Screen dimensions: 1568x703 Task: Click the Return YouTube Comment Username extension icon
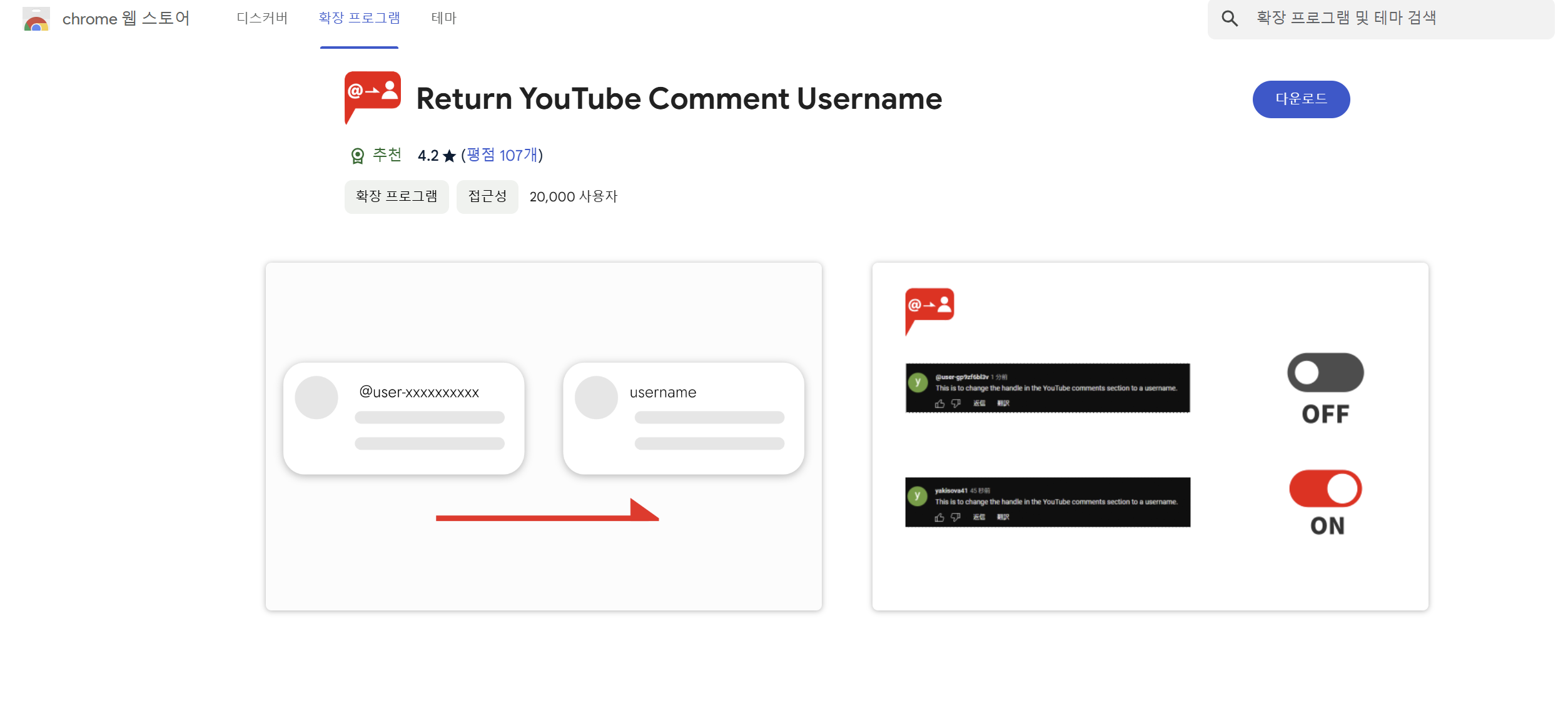373,98
